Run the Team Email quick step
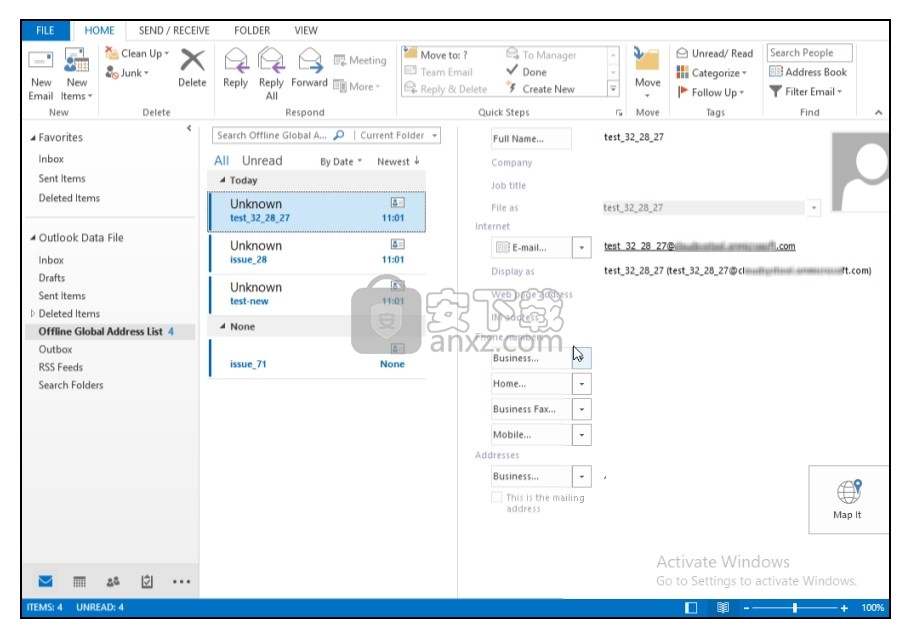 (x=439, y=71)
